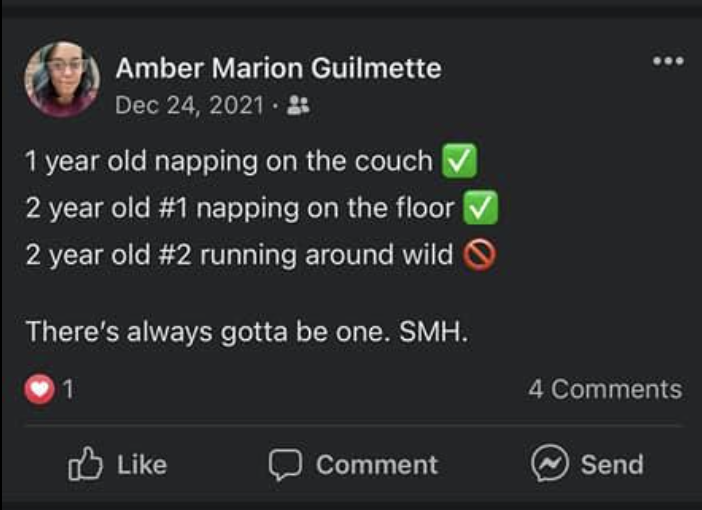Click the red prohibited emoji after 'wild'
Viewport: 702px width, 510px height.
click(479, 255)
